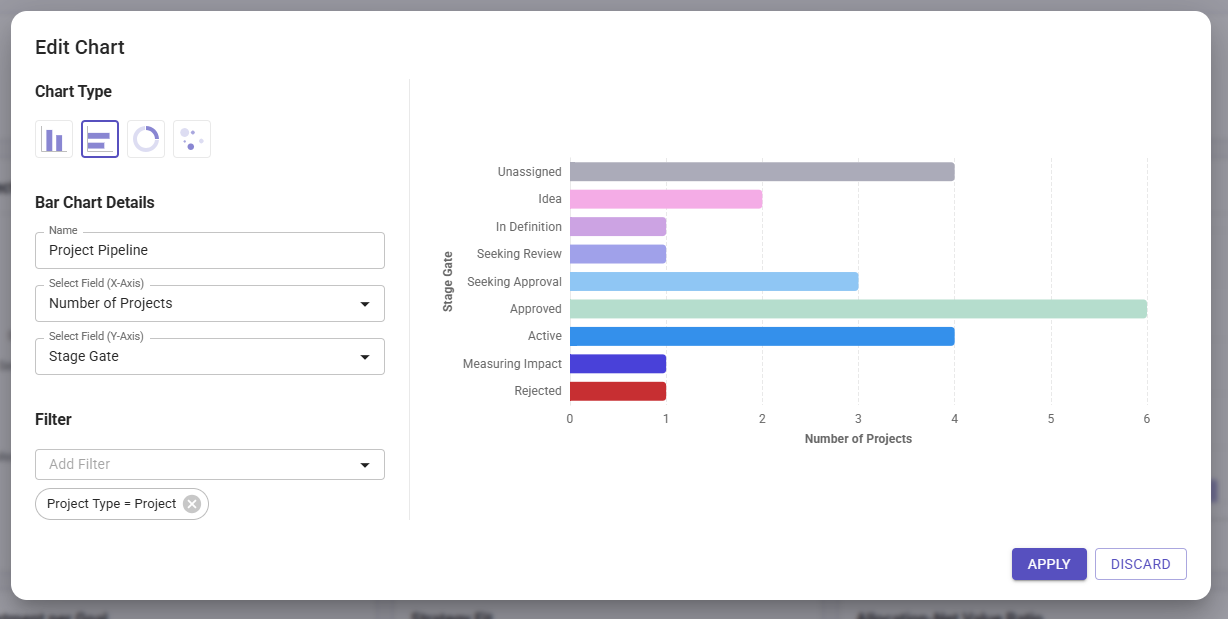Click the pink Idea bar
The height and width of the screenshot is (619, 1228).
point(666,199)
